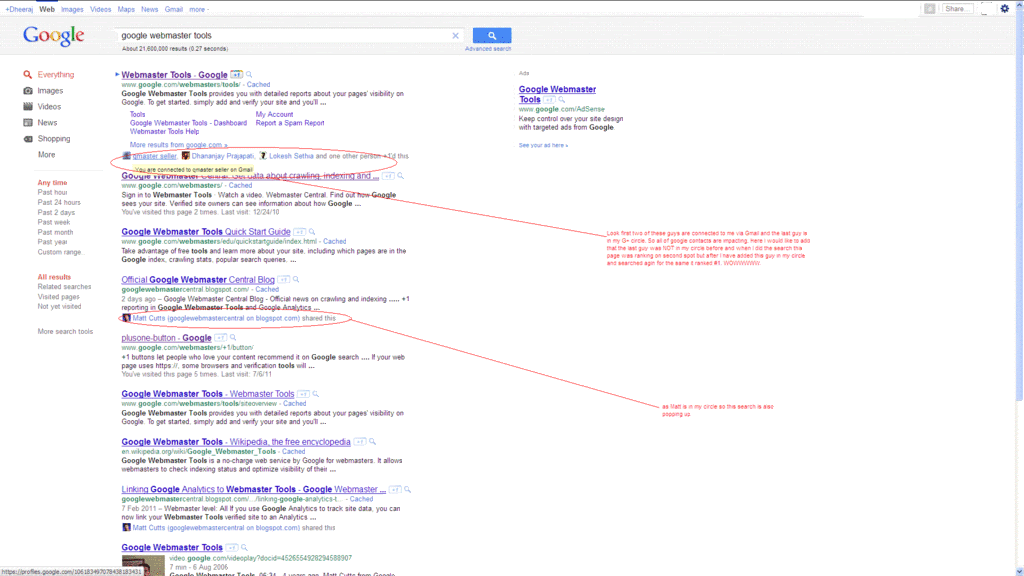The image size is (1024, 576).
Task: Filter results to Past month
Action: pos(56,232)
